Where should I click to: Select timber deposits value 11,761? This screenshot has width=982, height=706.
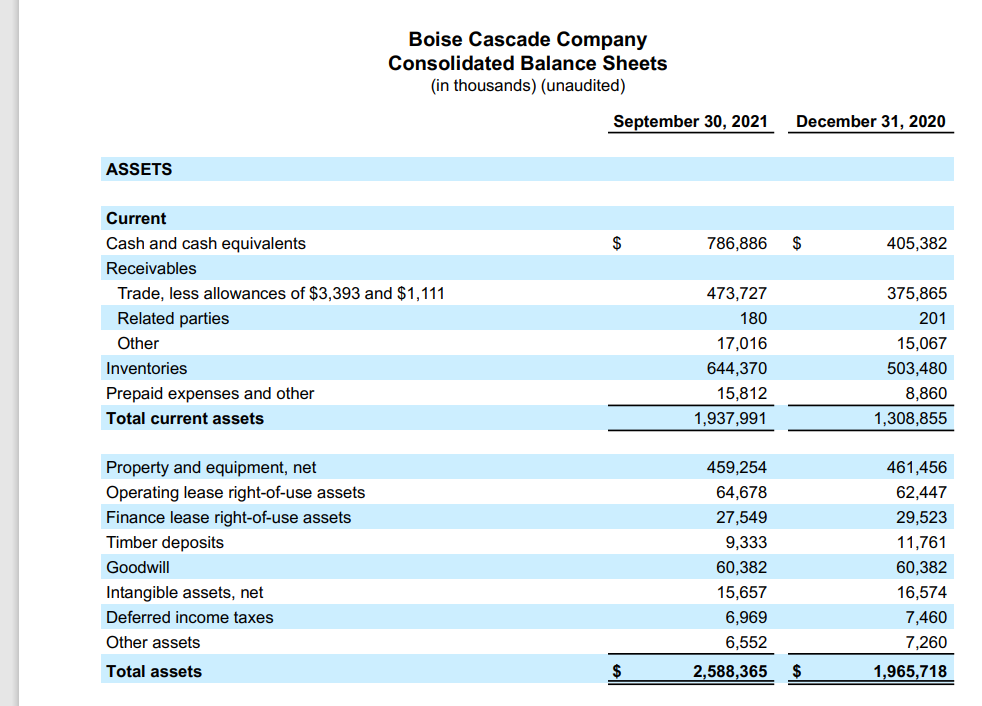click(x=922, y=542)
